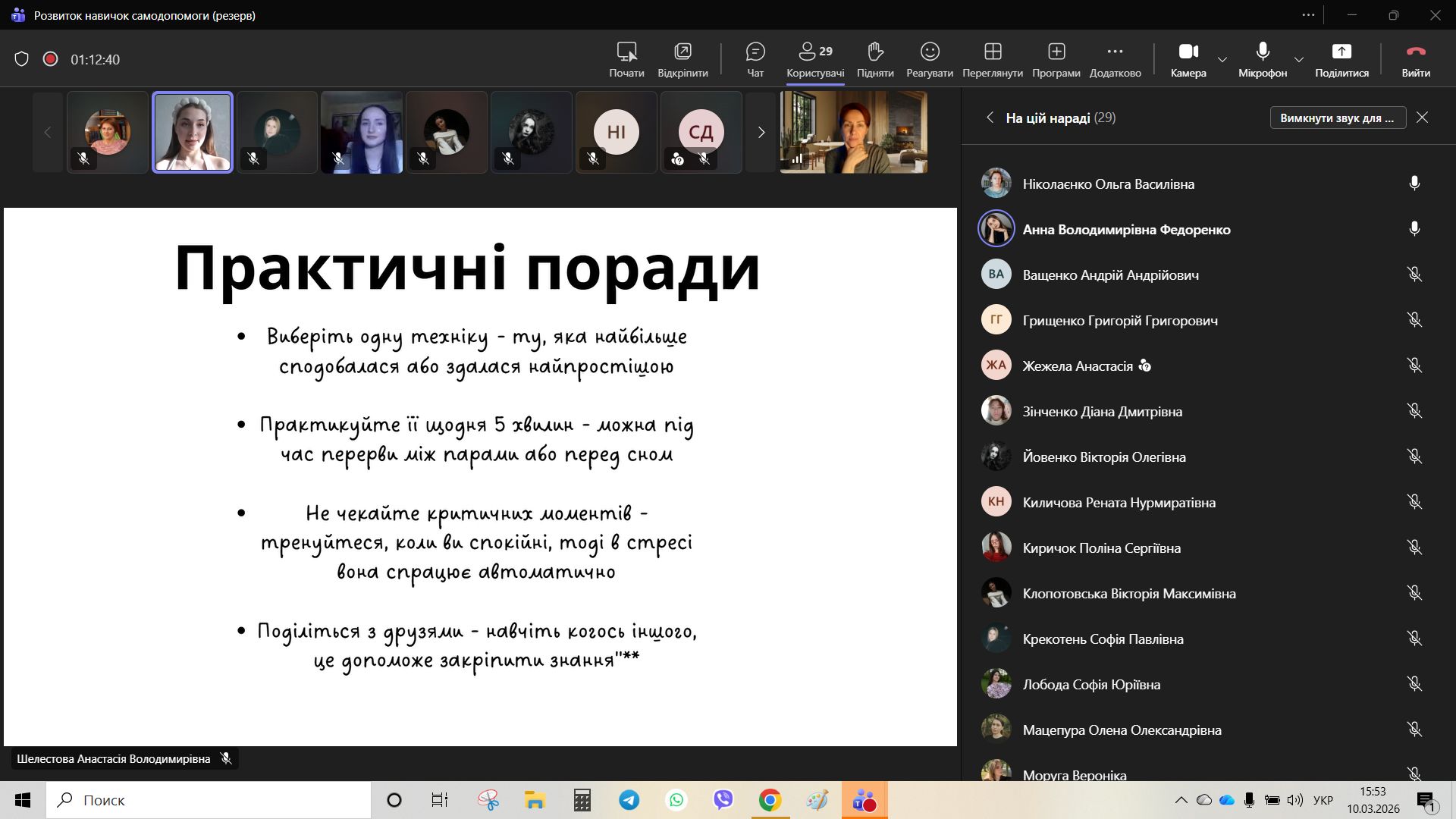
Task: Toggle the Microphone mute button
Action: point(1263,52)
